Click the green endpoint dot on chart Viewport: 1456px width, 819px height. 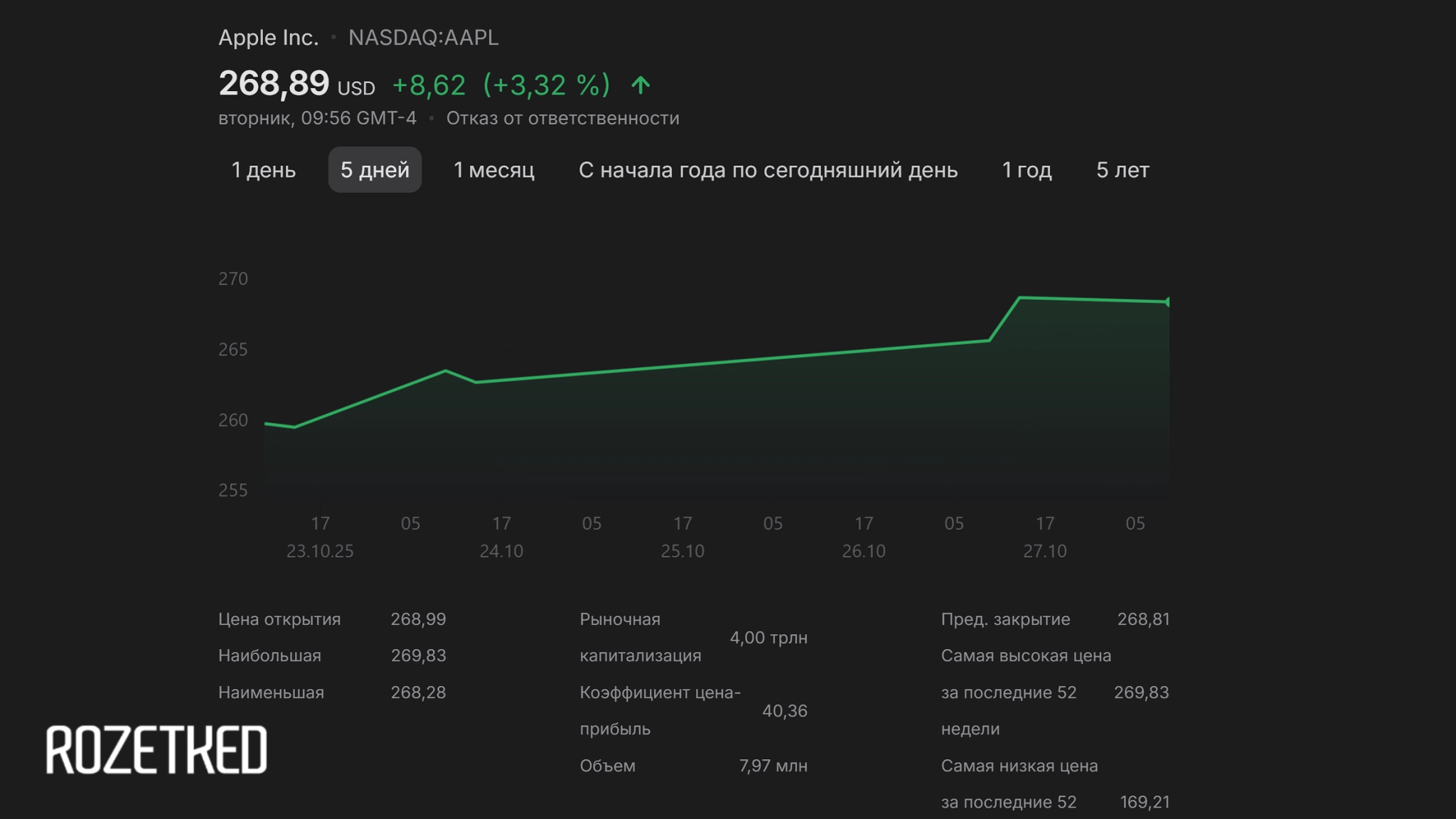[1167, 302]
